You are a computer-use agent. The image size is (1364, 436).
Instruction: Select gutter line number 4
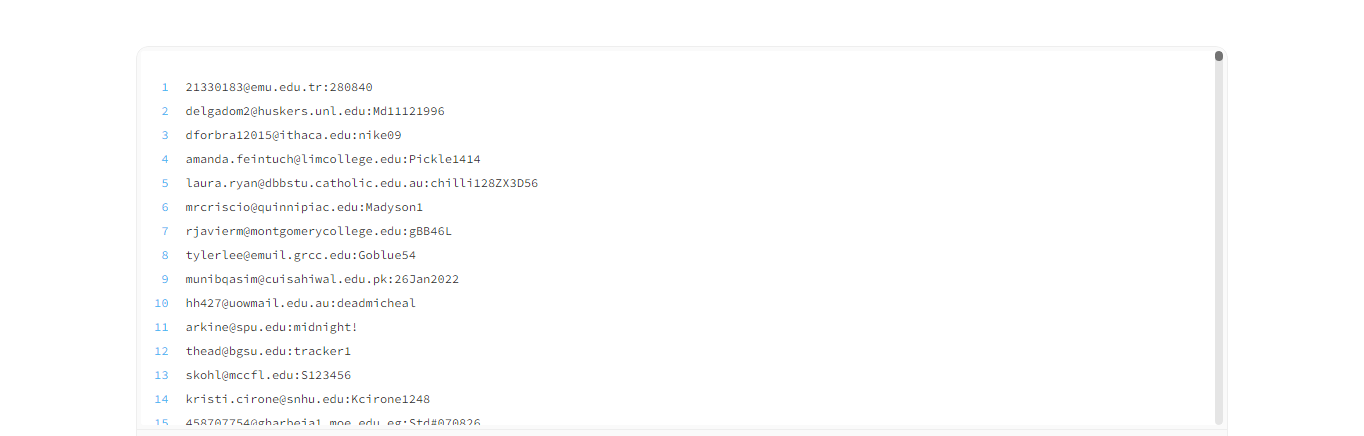[x=165, y=159]
